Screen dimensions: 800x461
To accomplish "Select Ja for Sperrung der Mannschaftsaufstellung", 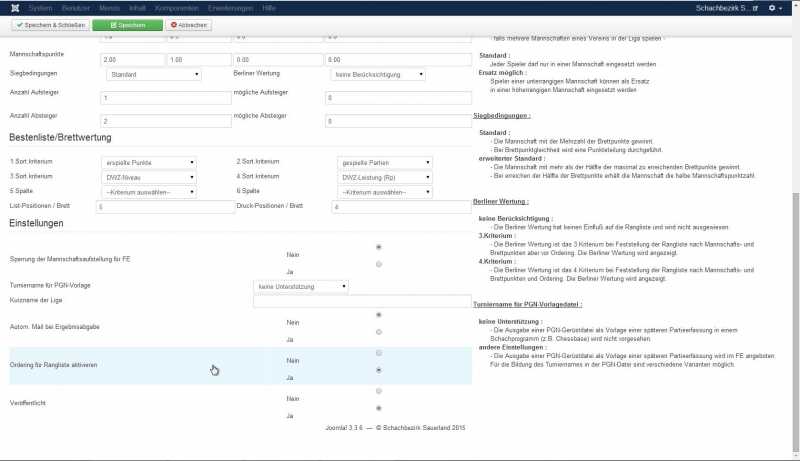I will point(377,265).
